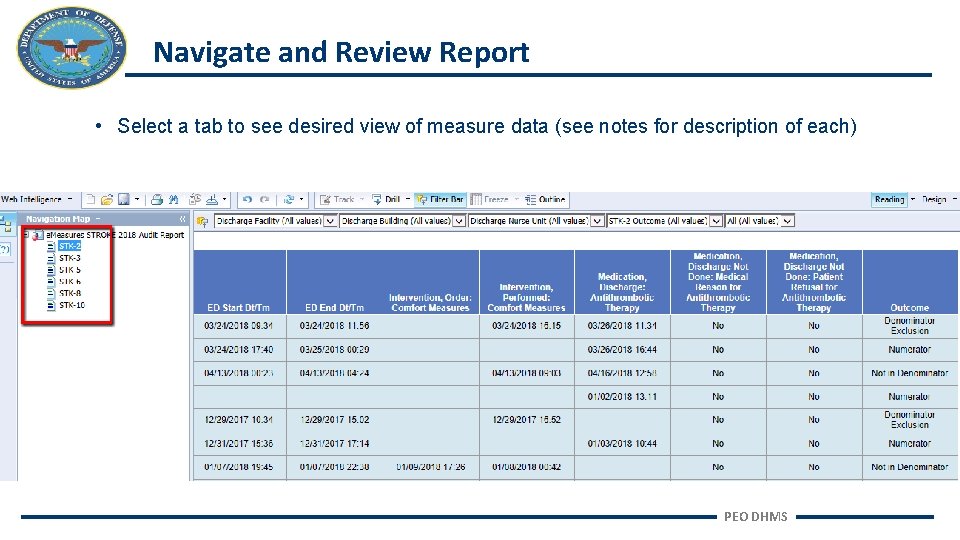Click the Export icon
The image size is (960, 540).
click(x=212, y=200)
